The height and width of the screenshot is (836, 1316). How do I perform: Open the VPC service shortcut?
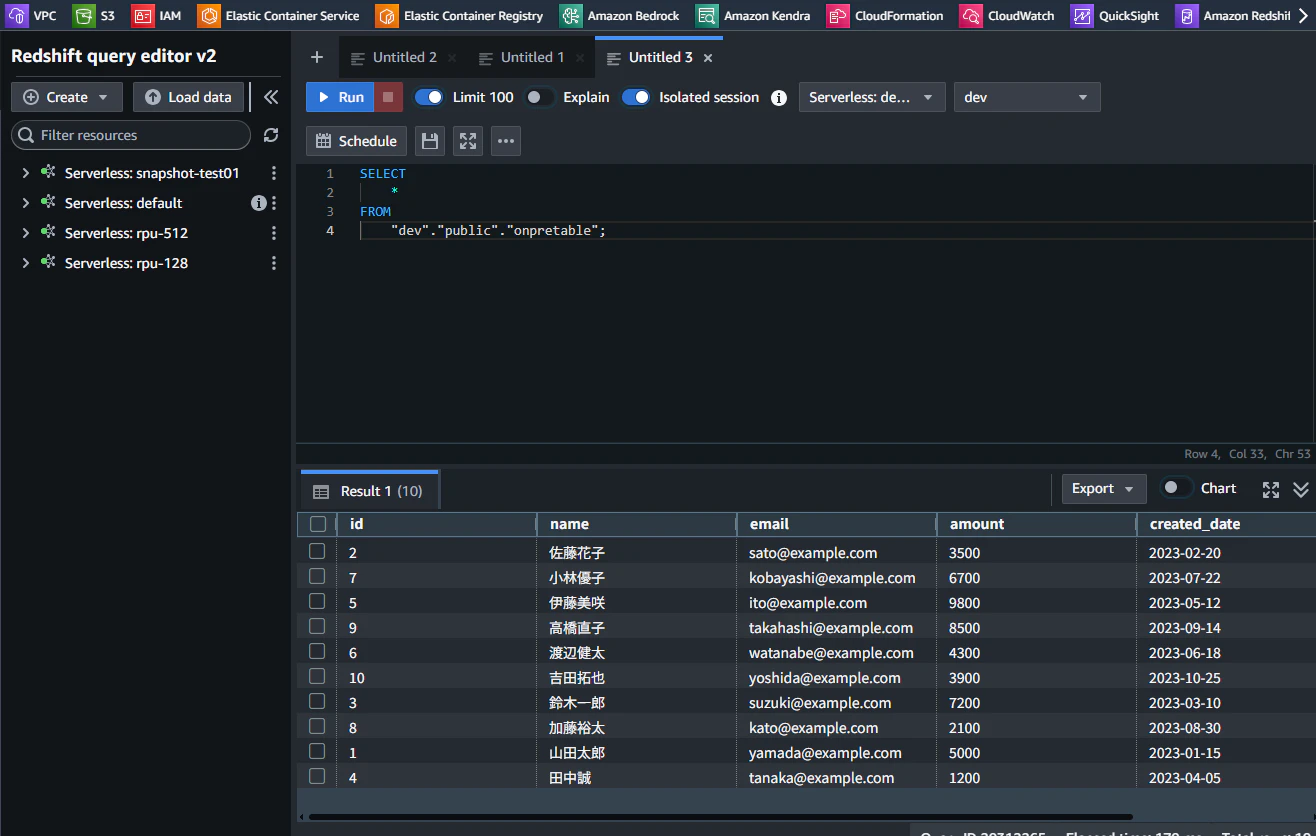coord(33,16)
